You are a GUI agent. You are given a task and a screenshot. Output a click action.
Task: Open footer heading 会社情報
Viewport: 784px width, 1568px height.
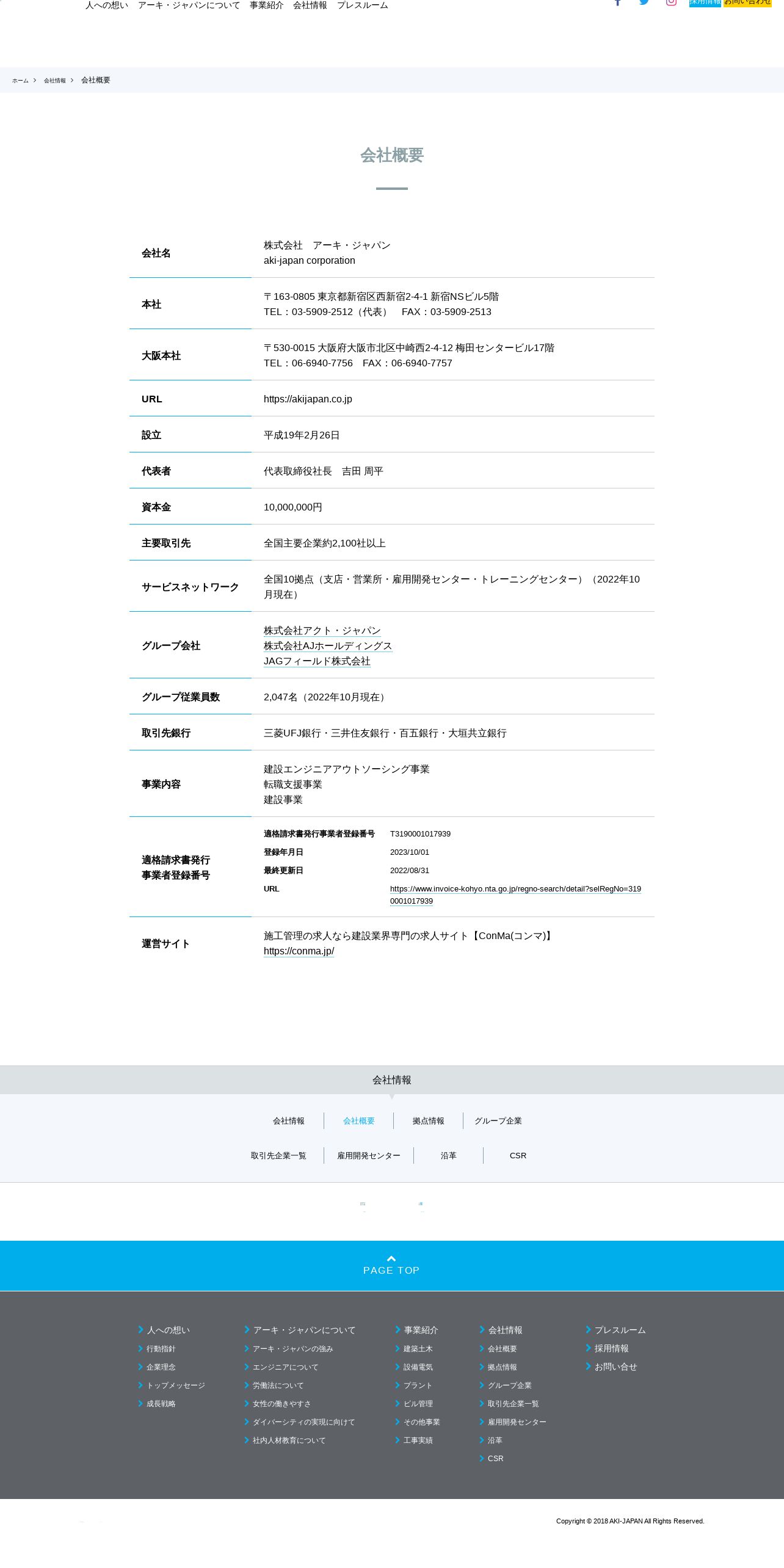pyautogui.click(x=506, y=1330)
